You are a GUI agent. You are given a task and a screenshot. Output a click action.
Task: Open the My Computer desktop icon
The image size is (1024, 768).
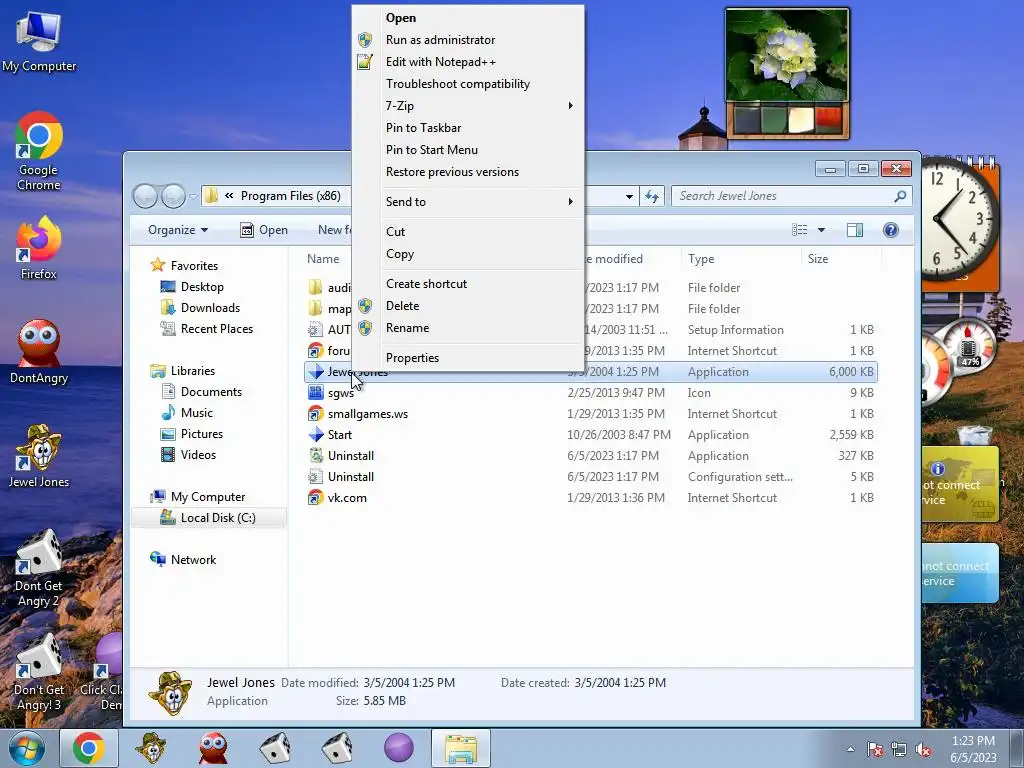tap(39, 42)
